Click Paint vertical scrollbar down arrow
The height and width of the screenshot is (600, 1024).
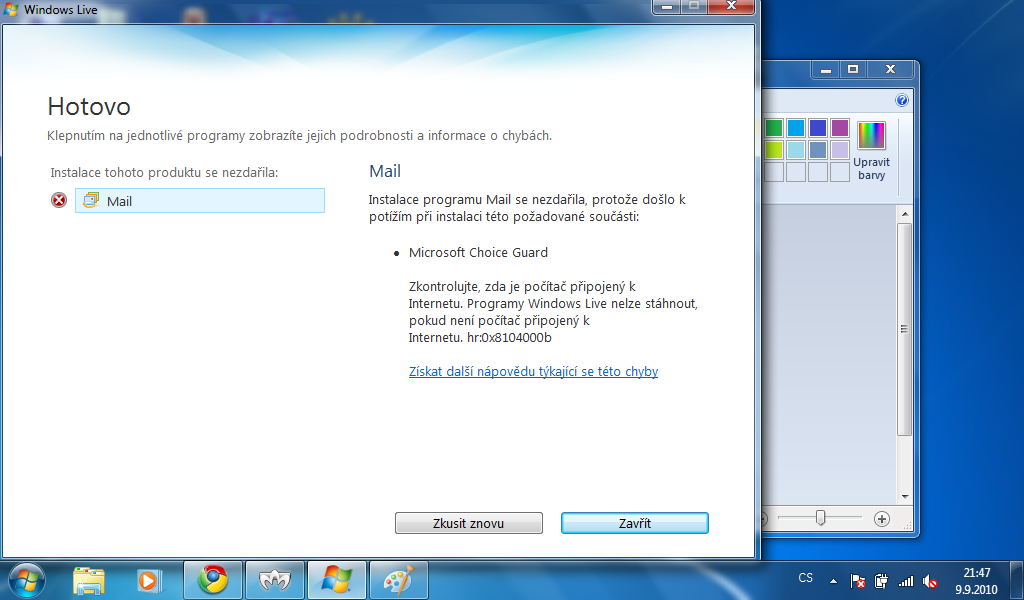pos(904,497)
